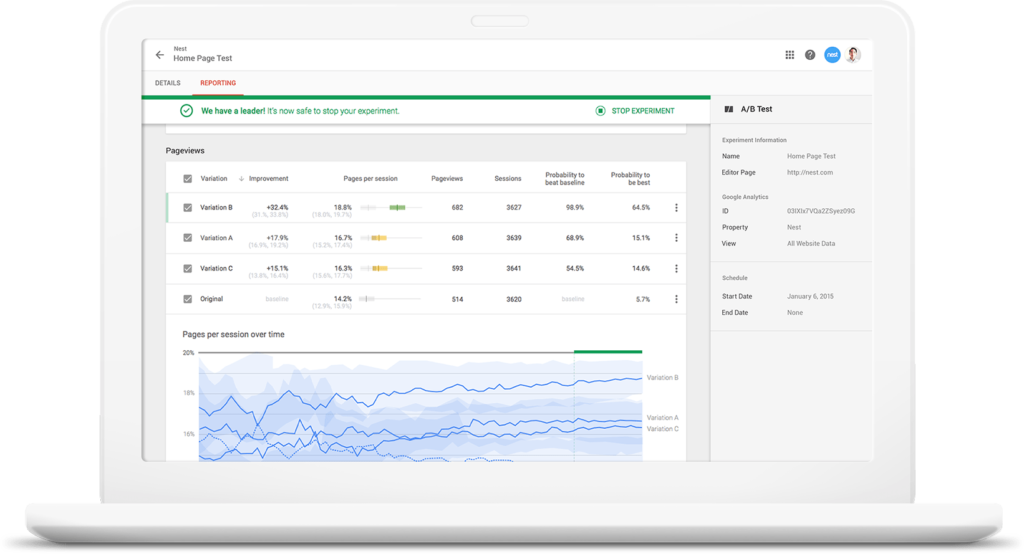
Task: Click the 98.9% probability value
Action: 575,207
